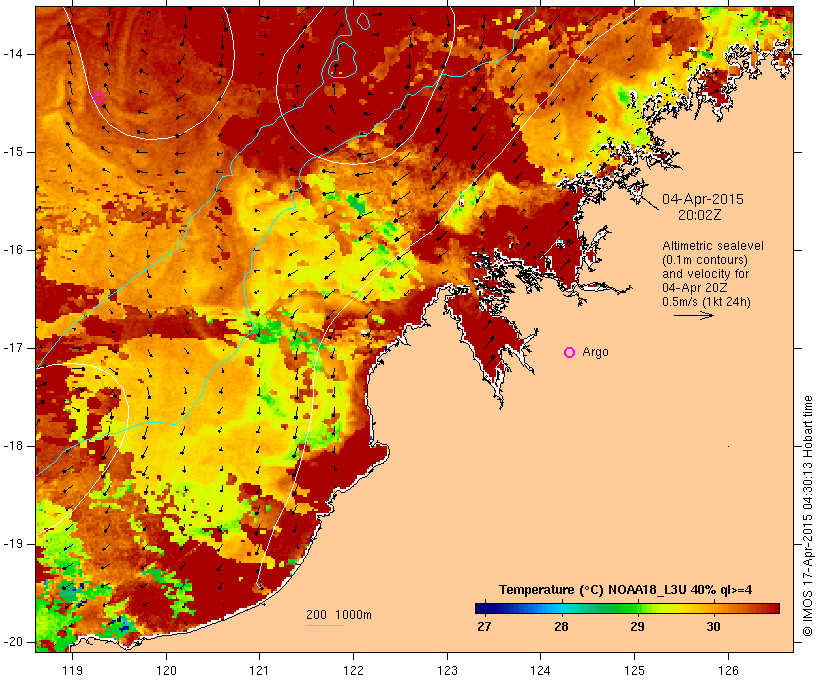
Task: Click the colorbar tick label 29
Action: point(637,627)
